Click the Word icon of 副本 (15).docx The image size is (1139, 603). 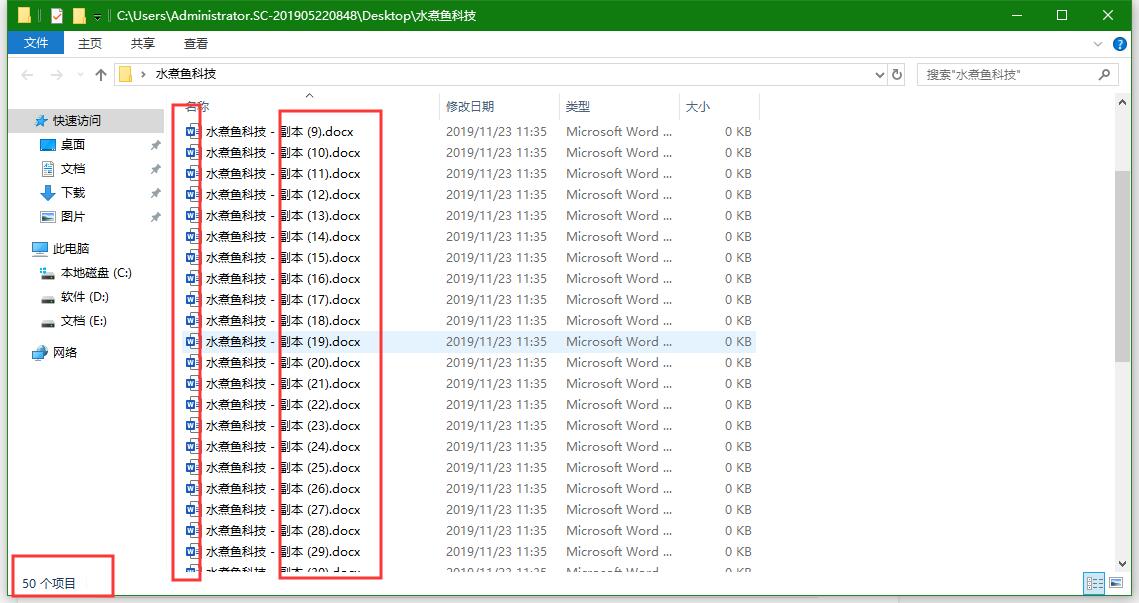[193, 258]
